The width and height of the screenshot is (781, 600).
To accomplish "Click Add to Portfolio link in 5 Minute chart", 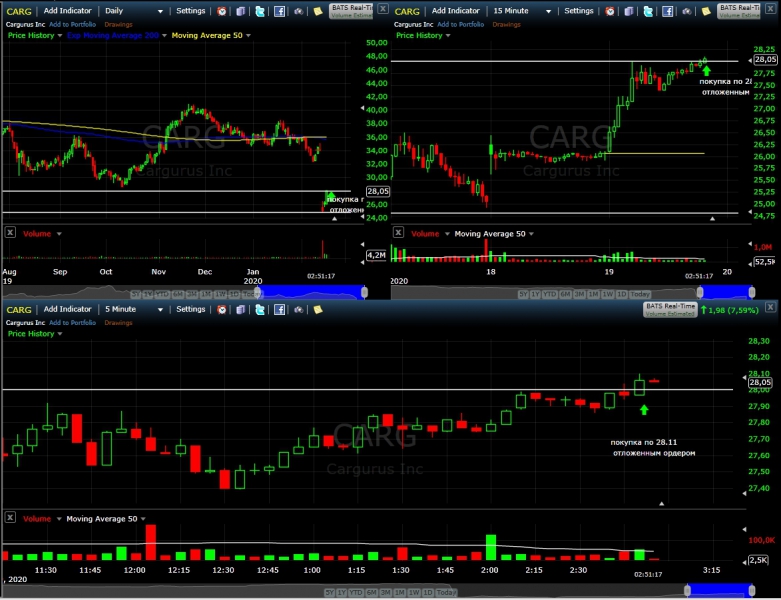I will (72, 323).
